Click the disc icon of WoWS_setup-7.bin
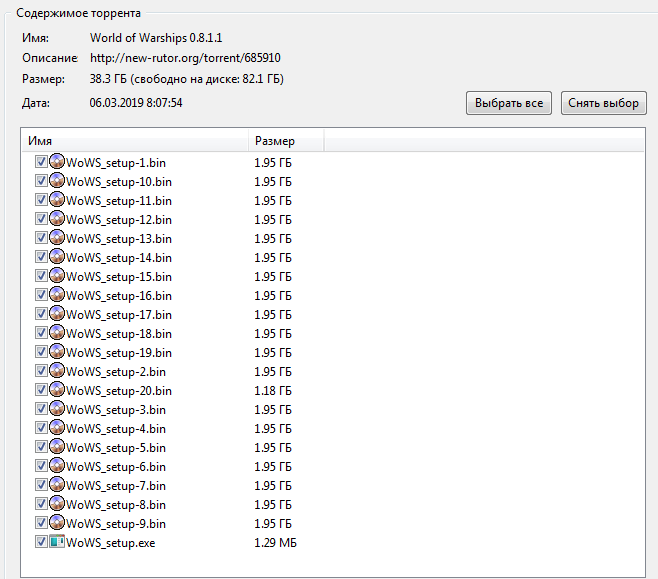Screen dimensions: 658x579 point(57,485)
